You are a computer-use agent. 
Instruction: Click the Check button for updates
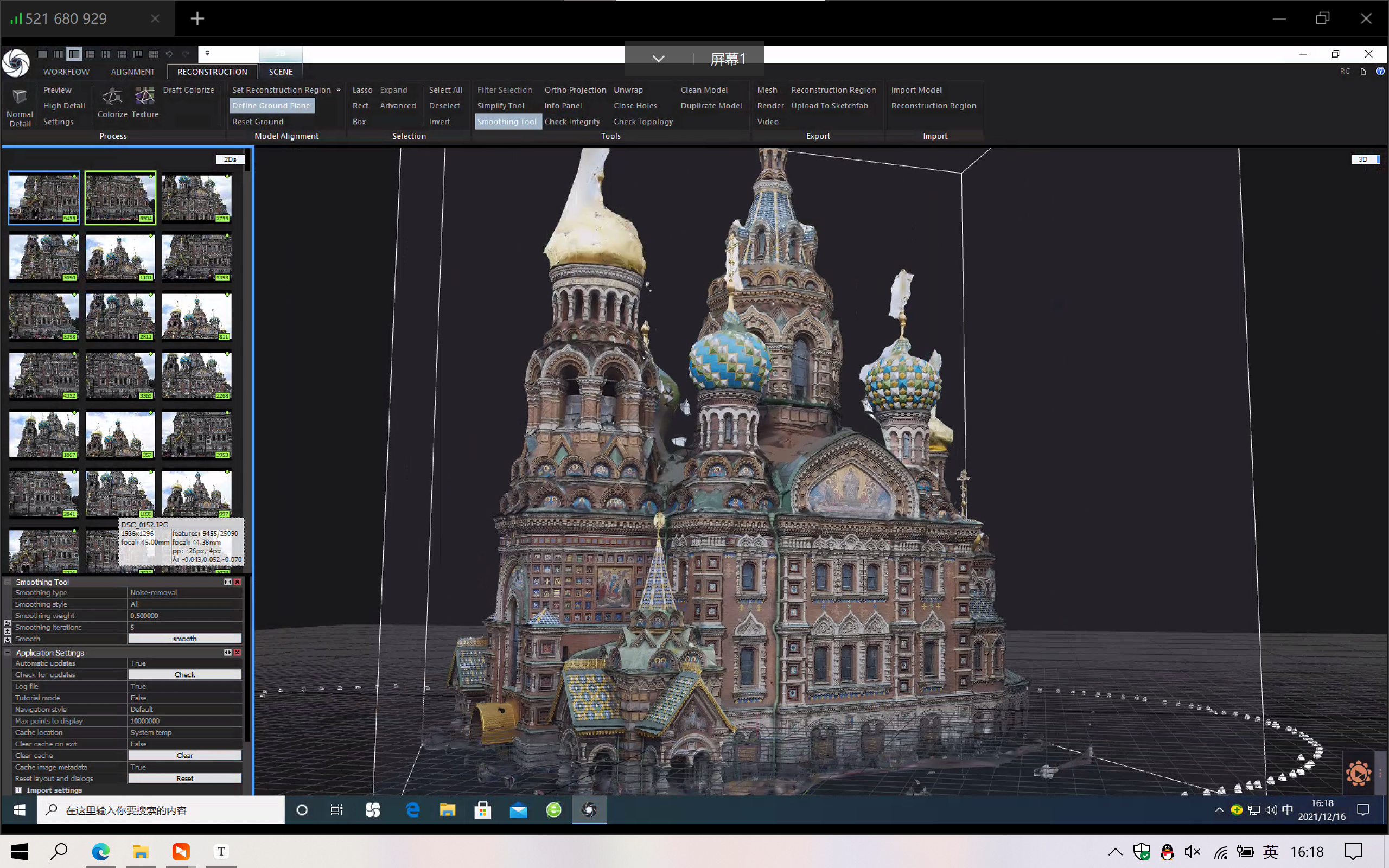pyautogui.click(x=185, y=674)
